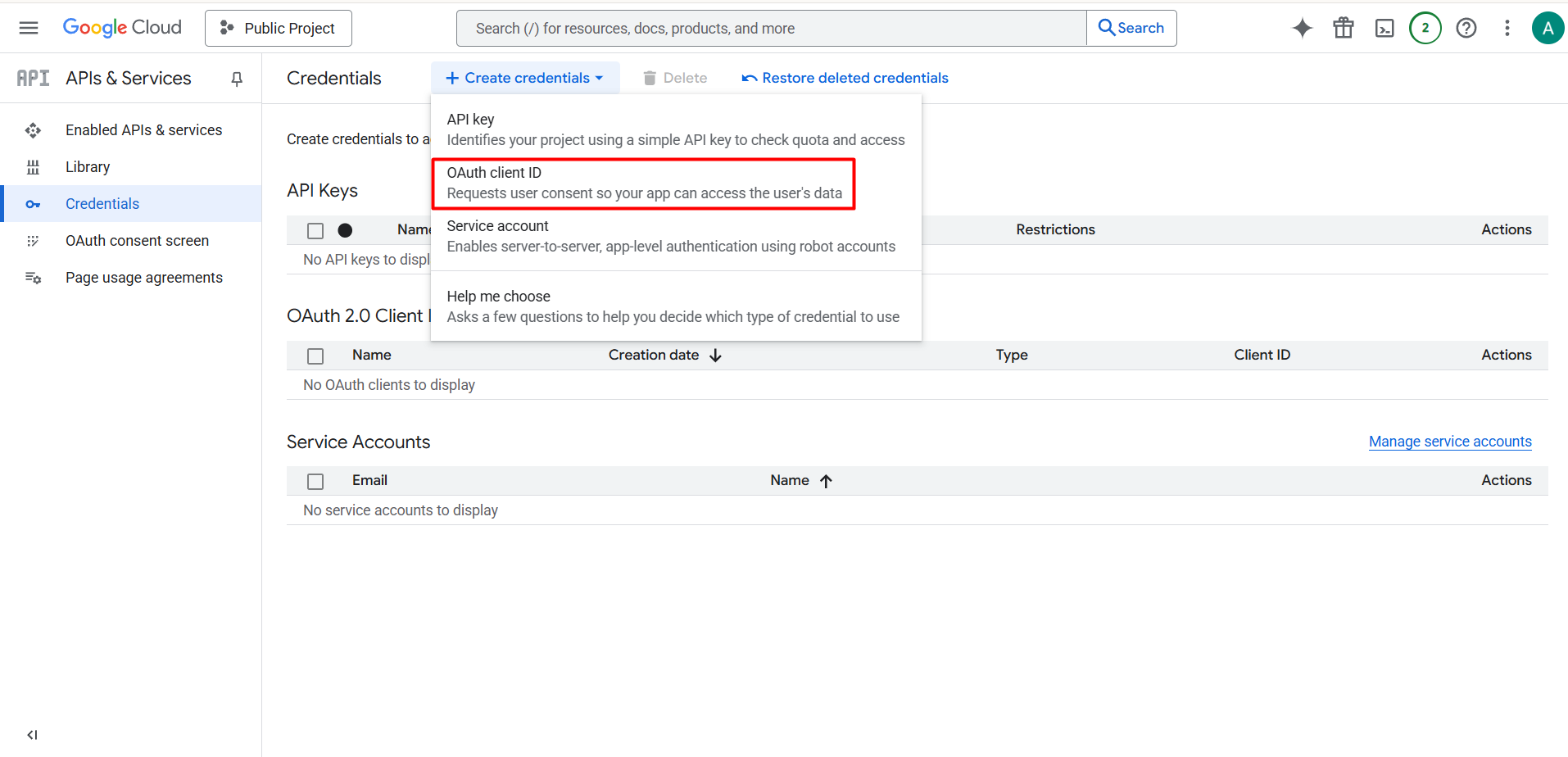Viewport: 1568px width, 757px height.
Task: Open Gemini AI assistant sparkle icon
Action: click(1303, 28)
